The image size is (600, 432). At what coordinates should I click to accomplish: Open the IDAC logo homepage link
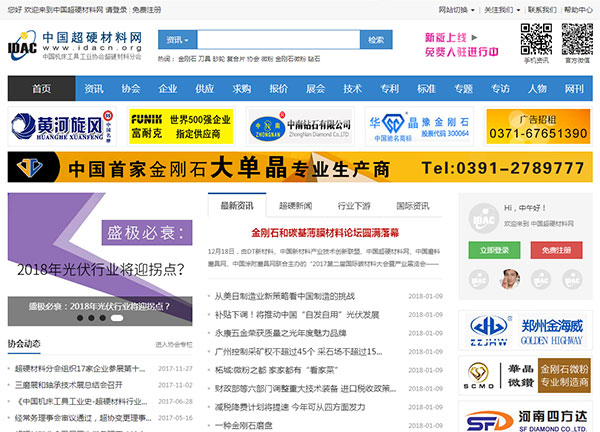point(75,46)
